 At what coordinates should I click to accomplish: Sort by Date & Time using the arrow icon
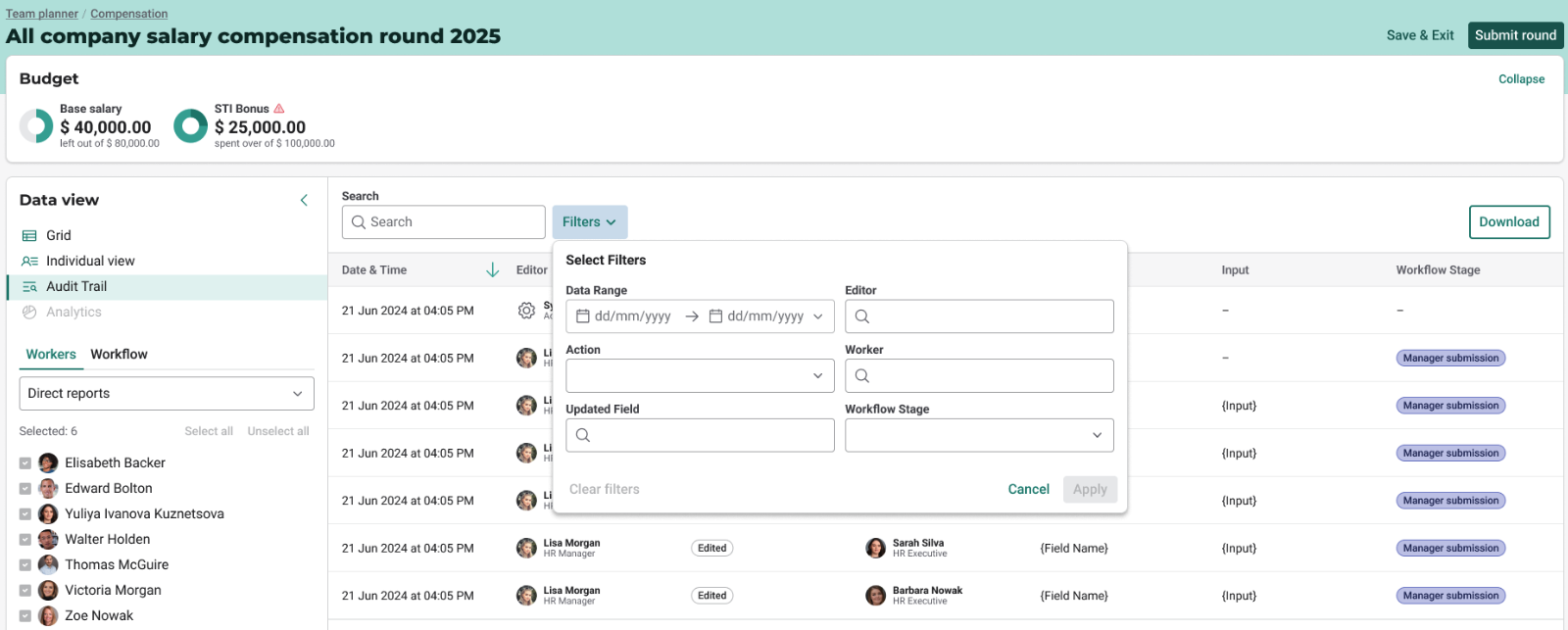pos(493,270)
